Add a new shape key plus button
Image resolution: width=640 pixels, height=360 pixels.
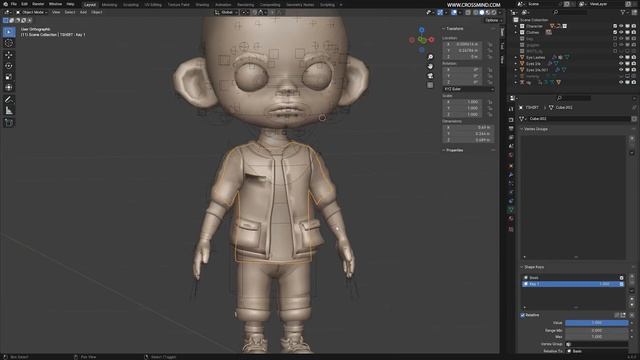pyautogui.click(x=632, y=276)
